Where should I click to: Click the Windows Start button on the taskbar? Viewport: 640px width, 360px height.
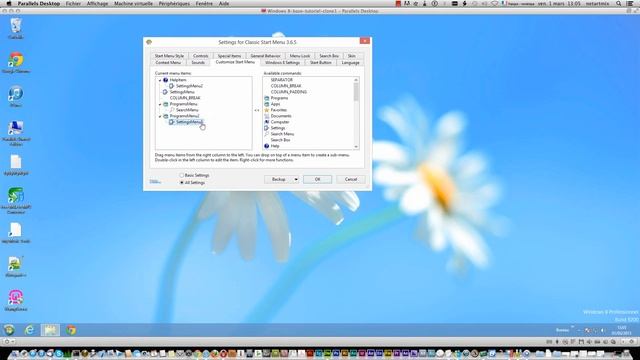click(x=9, y=330)
